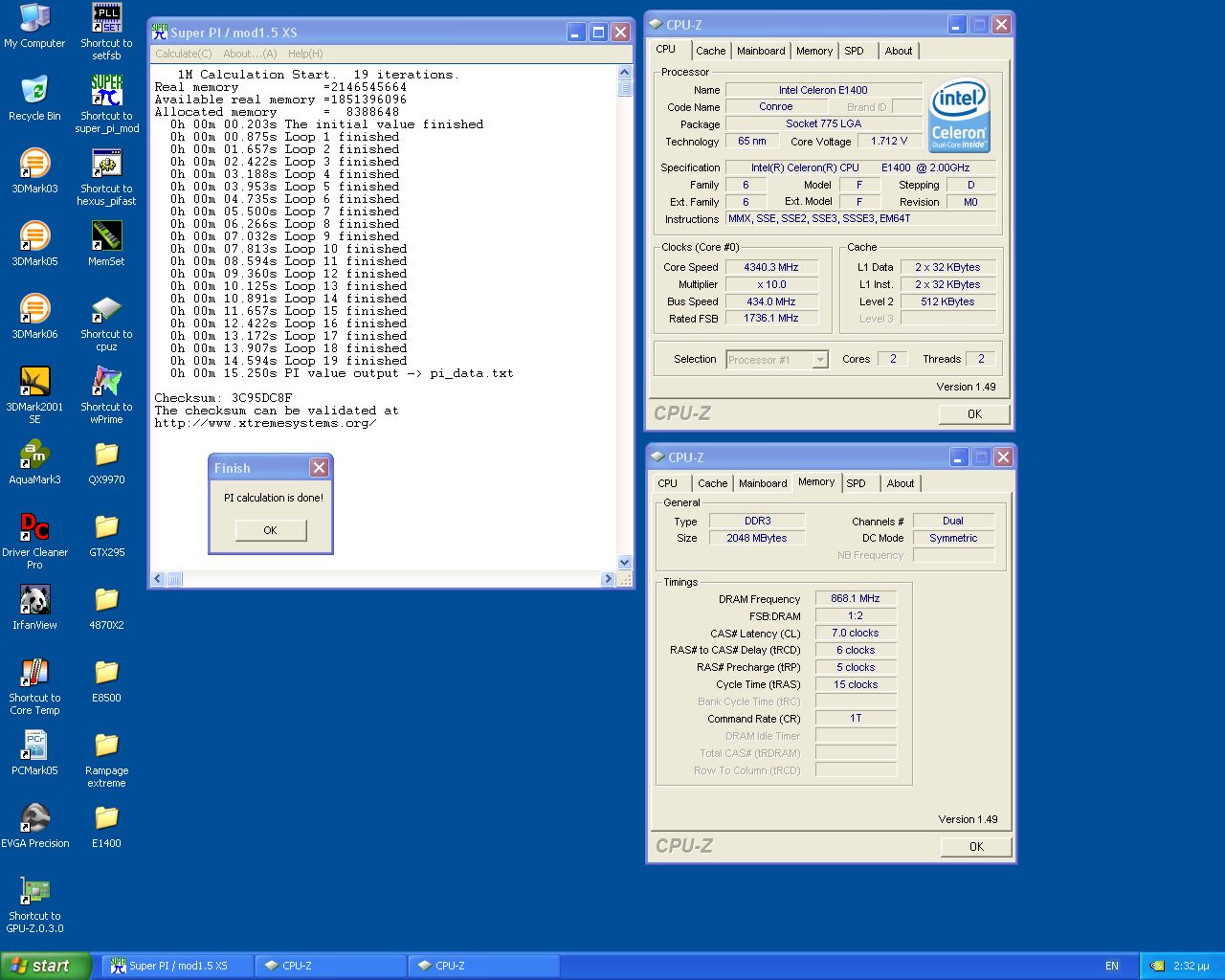The height and width of the screenshot is (980, 1225).
Task: Launch 3DMark05 desktop shortcut
Action: tap(34, 243)
